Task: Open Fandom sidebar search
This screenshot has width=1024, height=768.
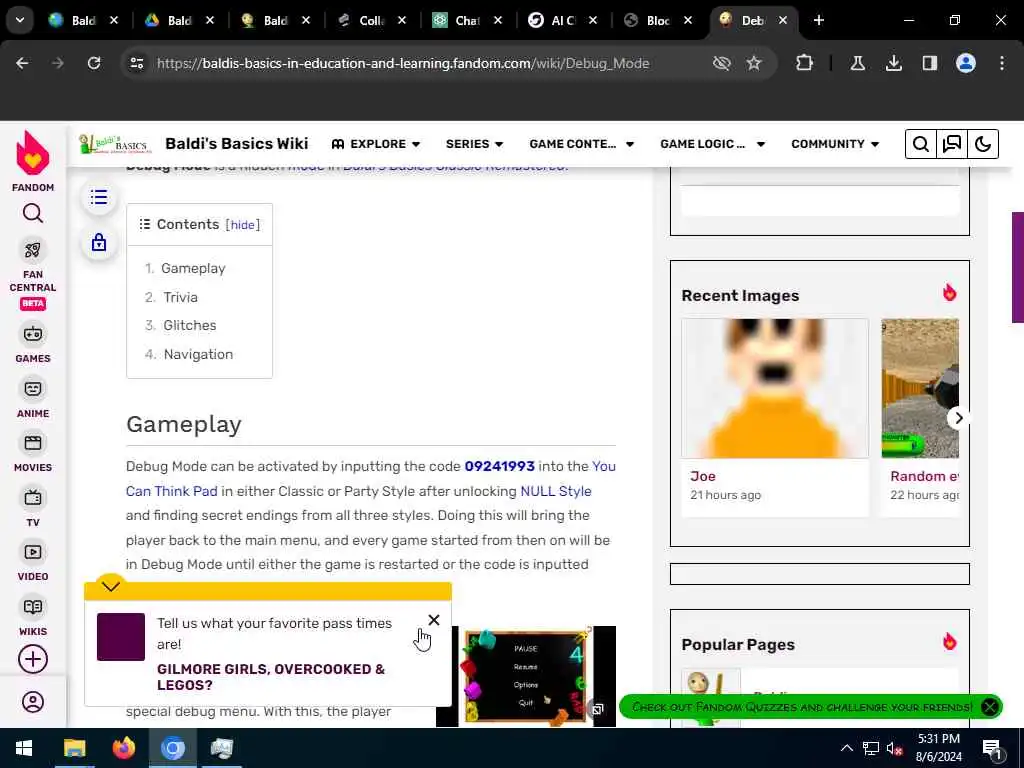Action: (33, 214)
